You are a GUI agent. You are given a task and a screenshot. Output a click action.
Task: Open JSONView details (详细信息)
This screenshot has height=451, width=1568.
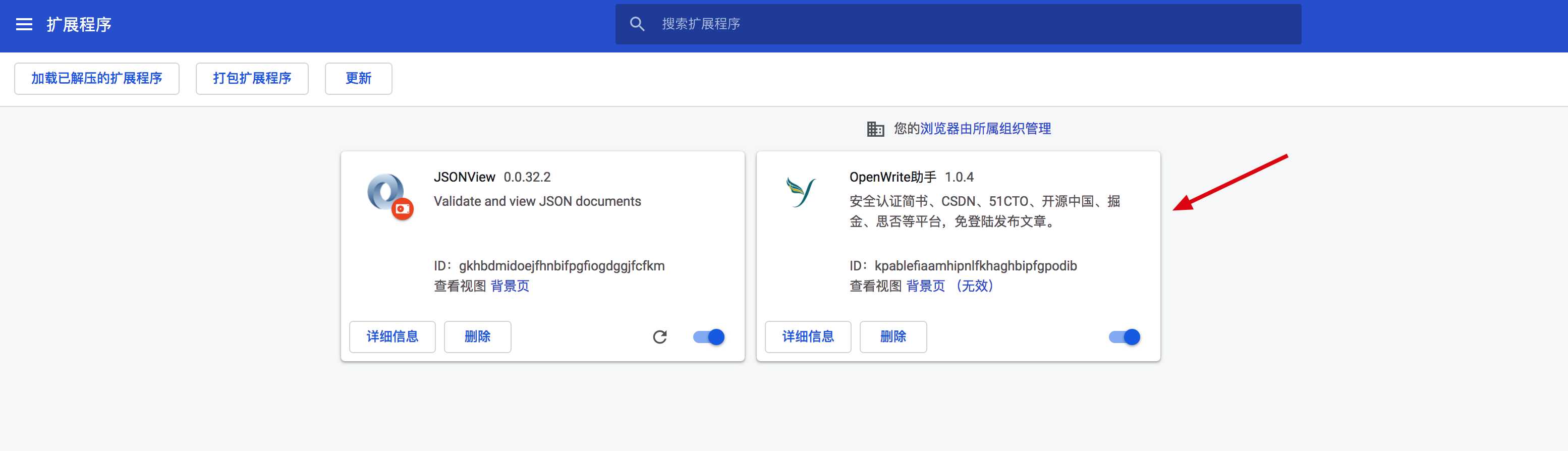(x=393, y=337)
